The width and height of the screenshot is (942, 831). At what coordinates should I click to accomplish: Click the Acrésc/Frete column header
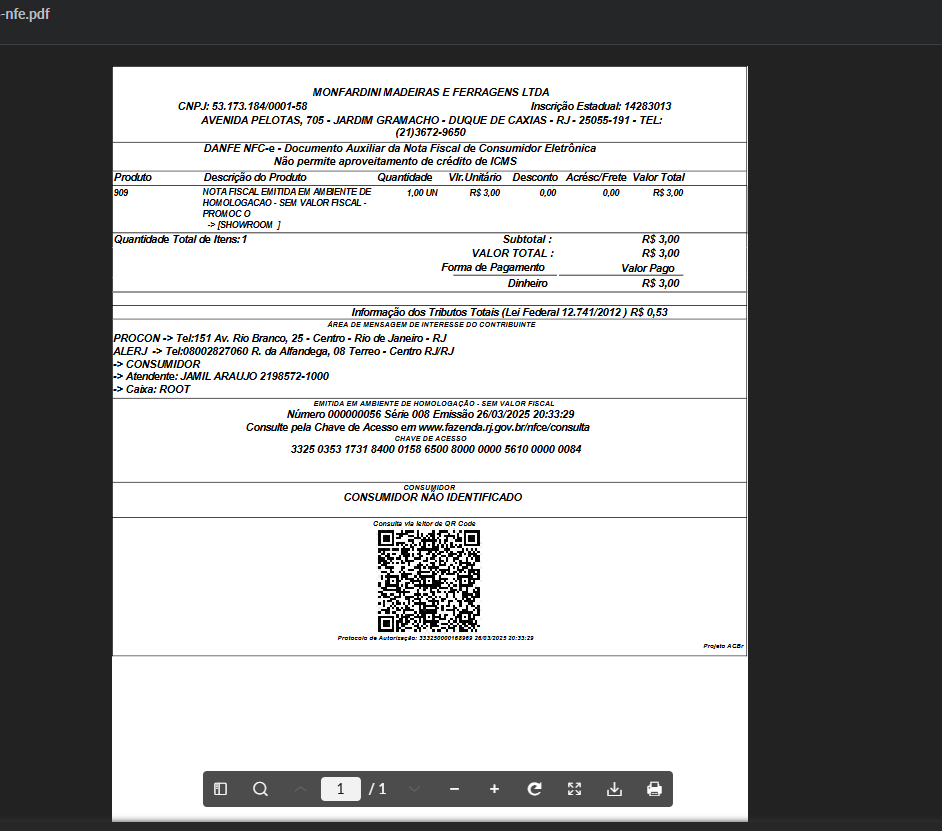[x=596, y=177]
